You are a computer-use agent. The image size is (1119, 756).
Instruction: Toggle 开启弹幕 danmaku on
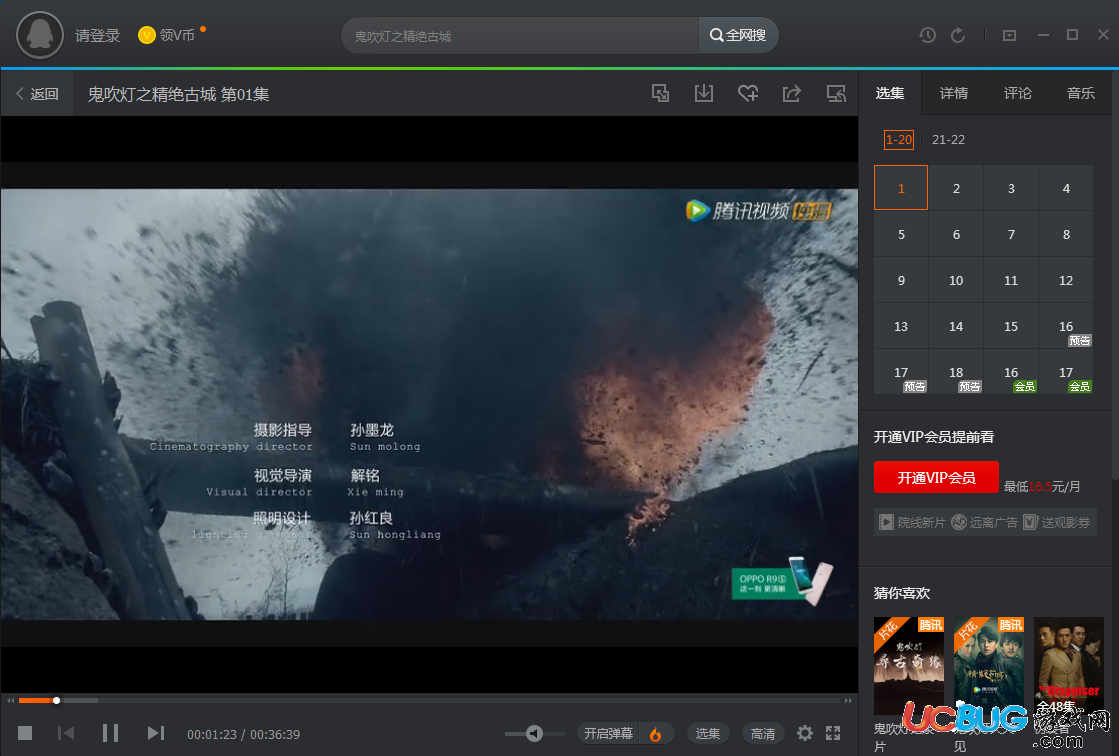(x=608, y=733)
